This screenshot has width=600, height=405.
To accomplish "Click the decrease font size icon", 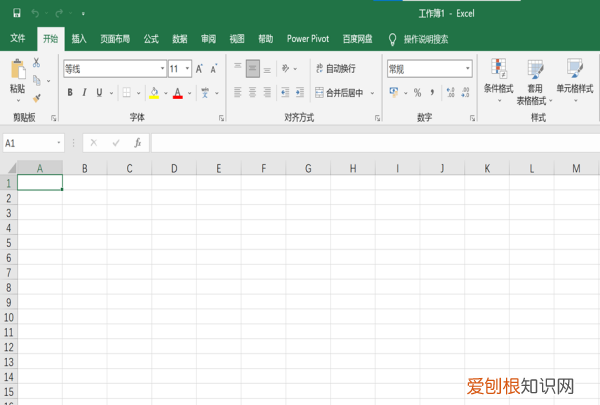I will click(214, 69).
